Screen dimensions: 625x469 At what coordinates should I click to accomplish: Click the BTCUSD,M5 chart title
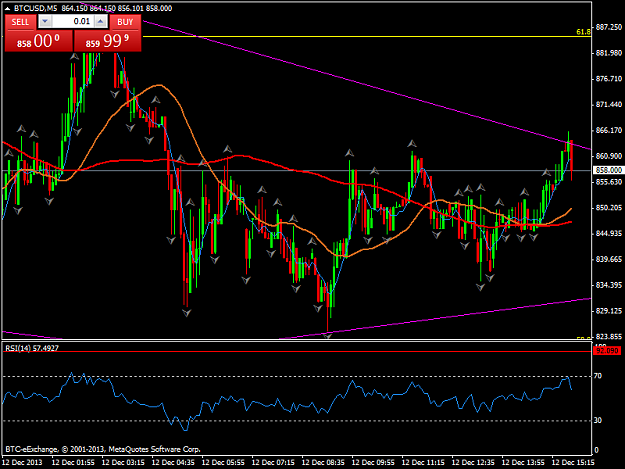click(35, 8)
